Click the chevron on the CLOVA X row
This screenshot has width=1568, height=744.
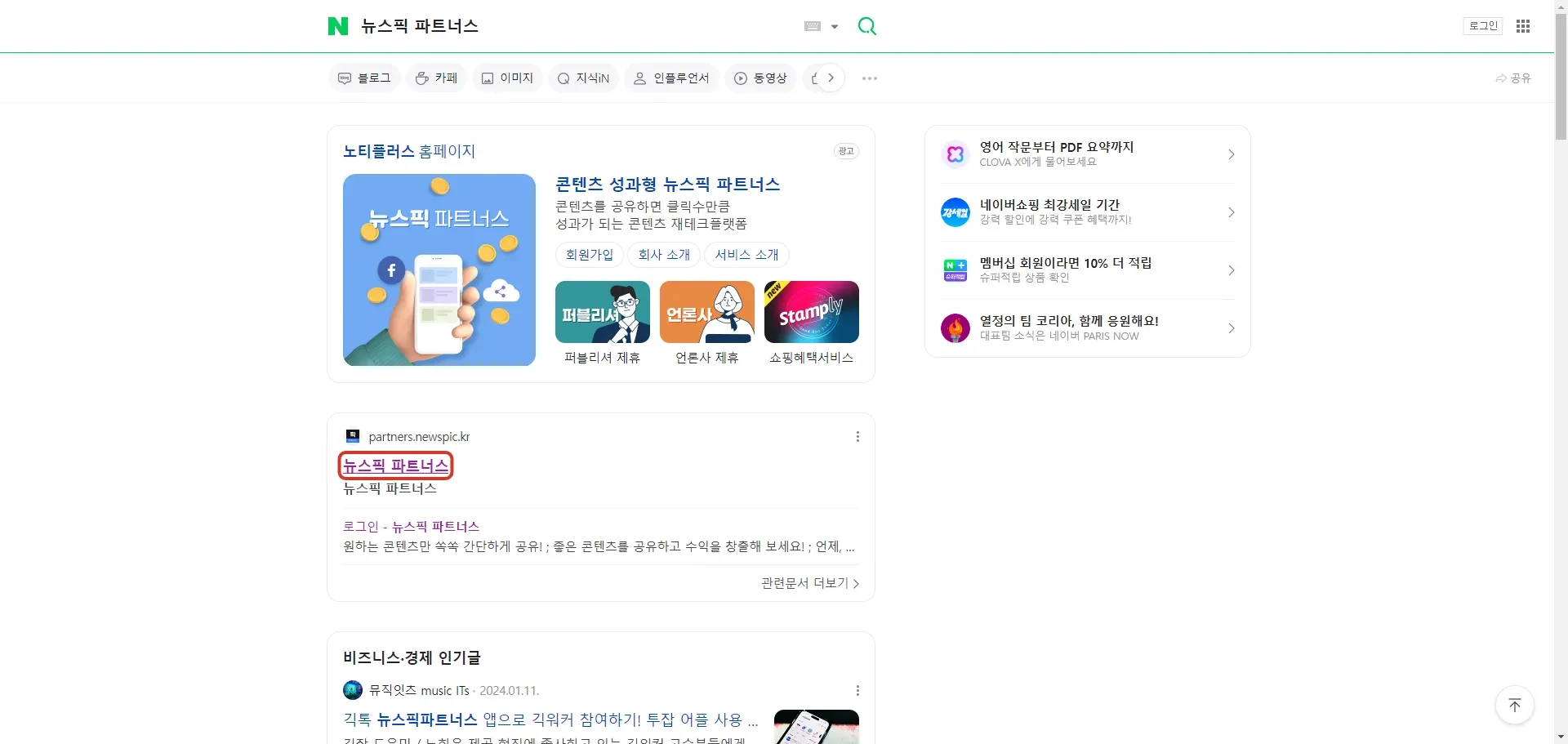[x=1231, y=154]
